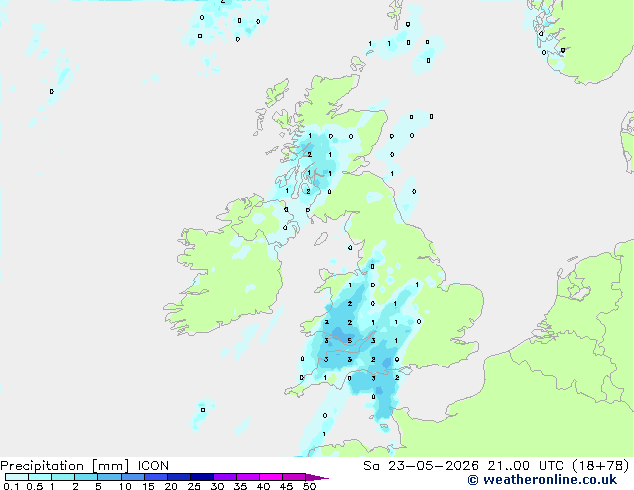Viewport: 634px width, 490px height.
Task: Click the 35 to 40 mm legend swatch
Action: pos(248,477)
